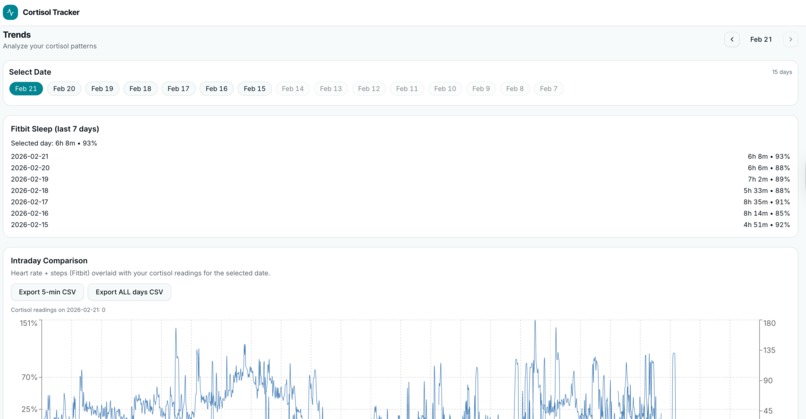Click the 180 right axis label
Viewport: 806px width, 419px height.
770,323
